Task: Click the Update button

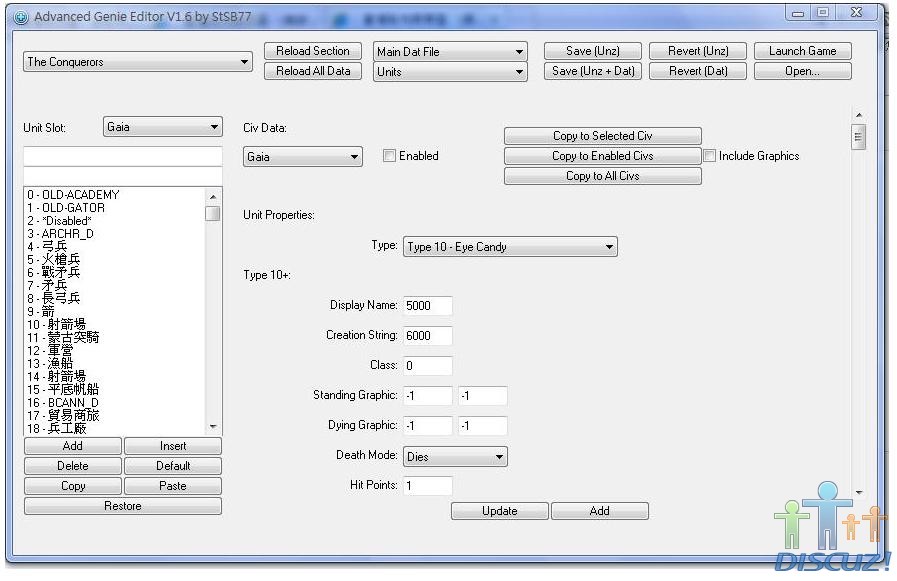Action: coord(499,511)
